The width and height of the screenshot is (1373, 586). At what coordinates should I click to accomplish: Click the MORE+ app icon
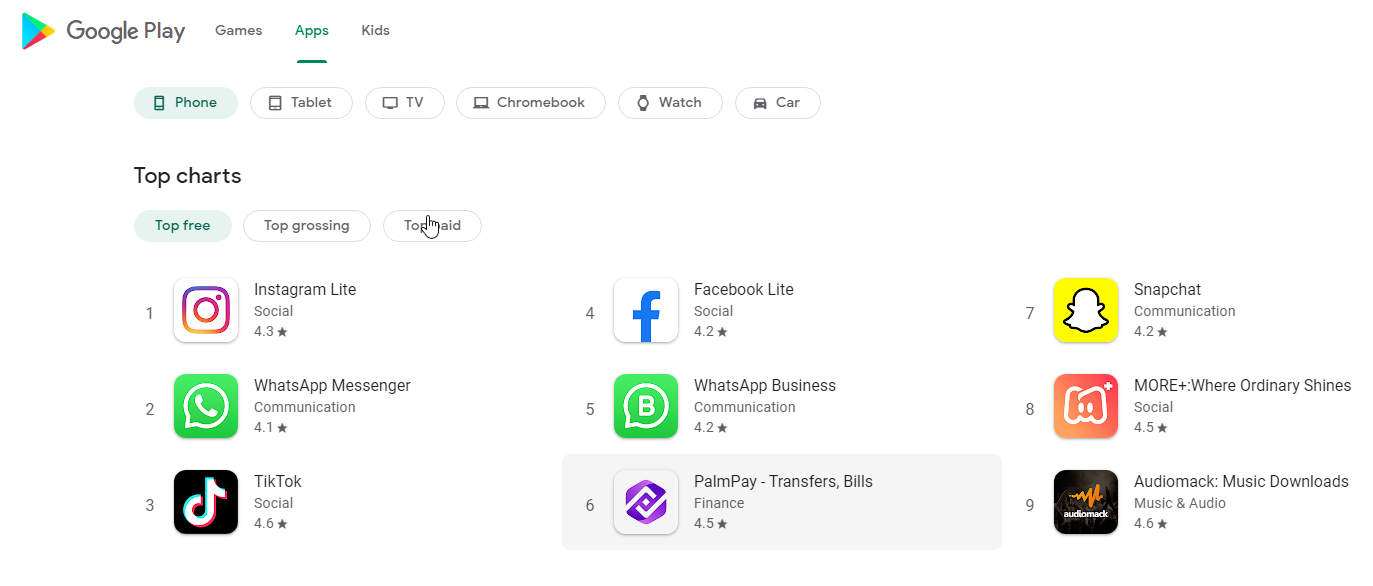point(1086,406)
